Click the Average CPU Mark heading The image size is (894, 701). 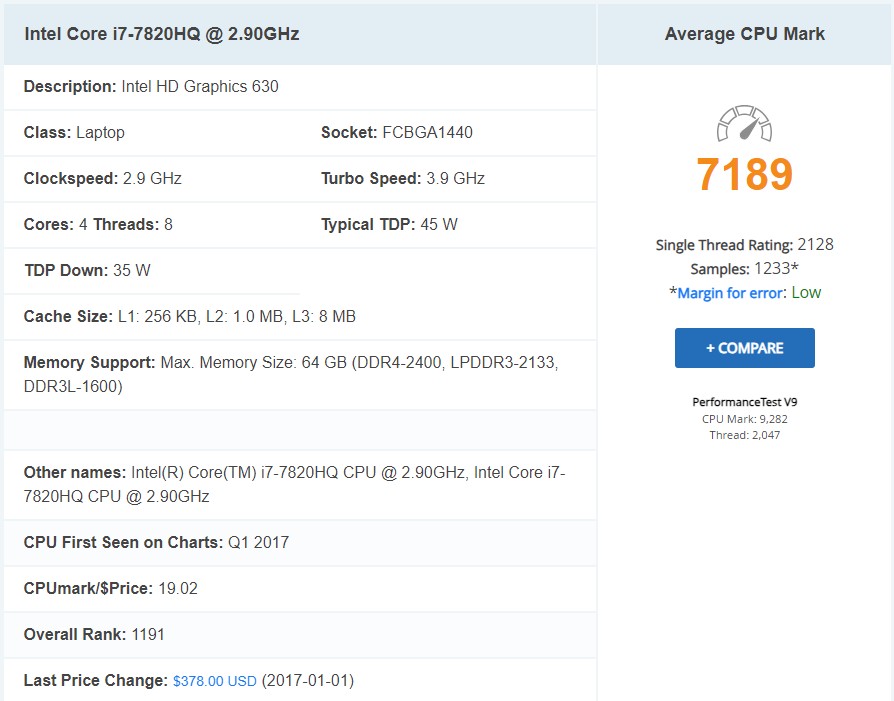click(x=744, y=34)
